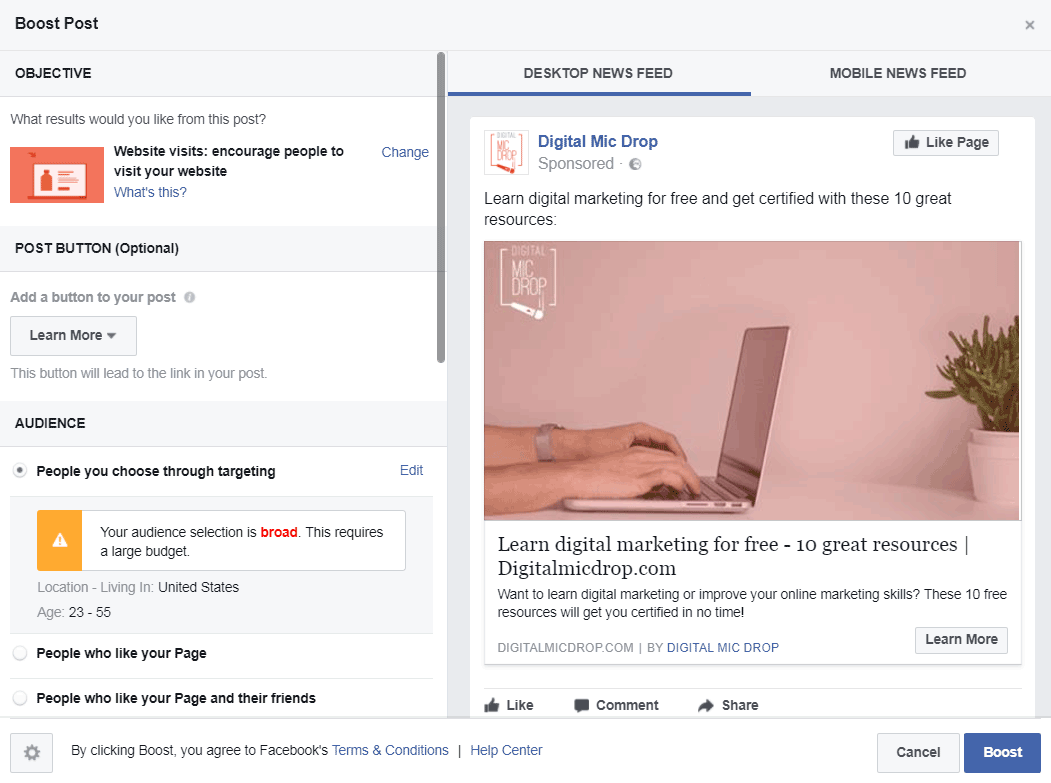Viewport: 1051px width, 783px height.
Task: Click the Digital Mic Drop page profile logo
Action: [506, 152]
